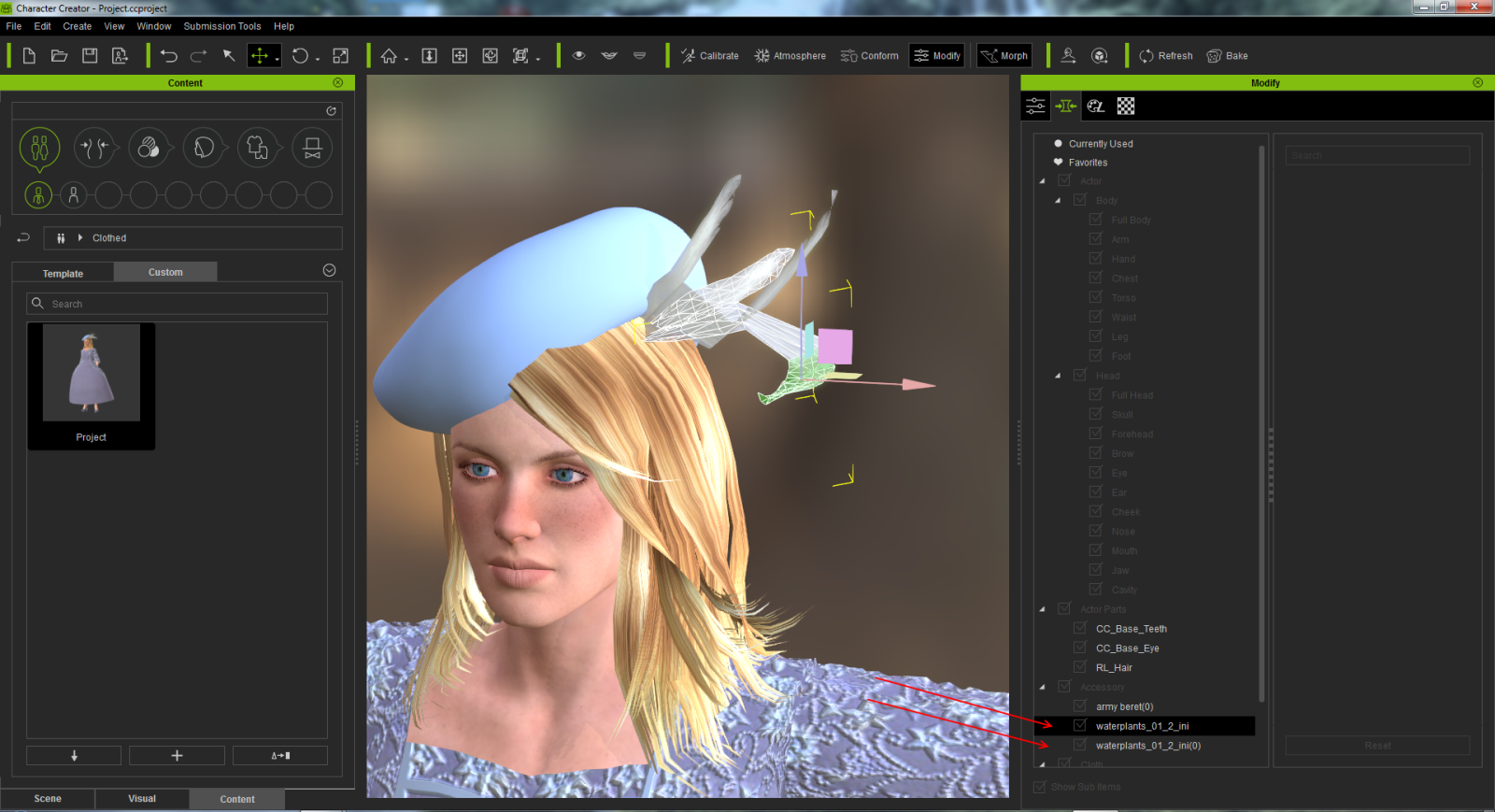Open the Skin materials category icon
This screenshot has height=812, width=1495.
149,148
